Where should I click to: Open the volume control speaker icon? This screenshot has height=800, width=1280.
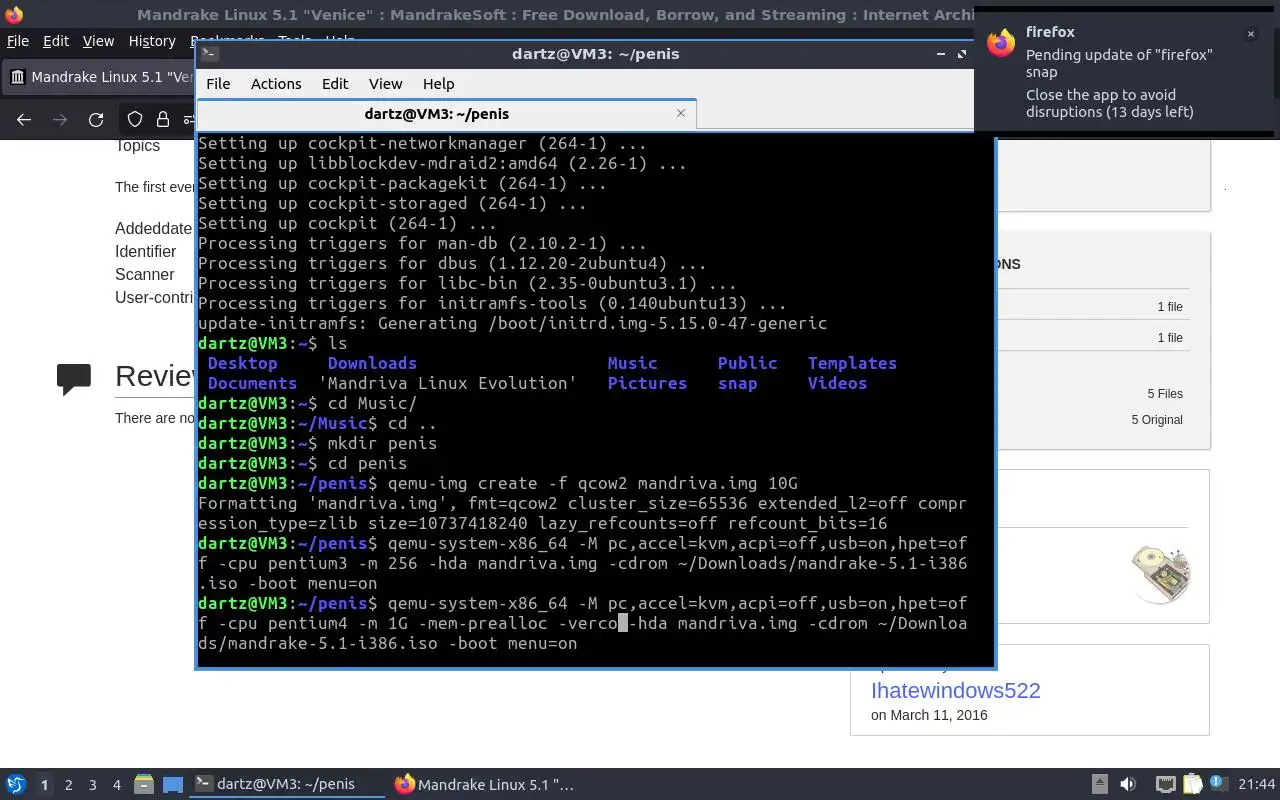(1128, 785)
